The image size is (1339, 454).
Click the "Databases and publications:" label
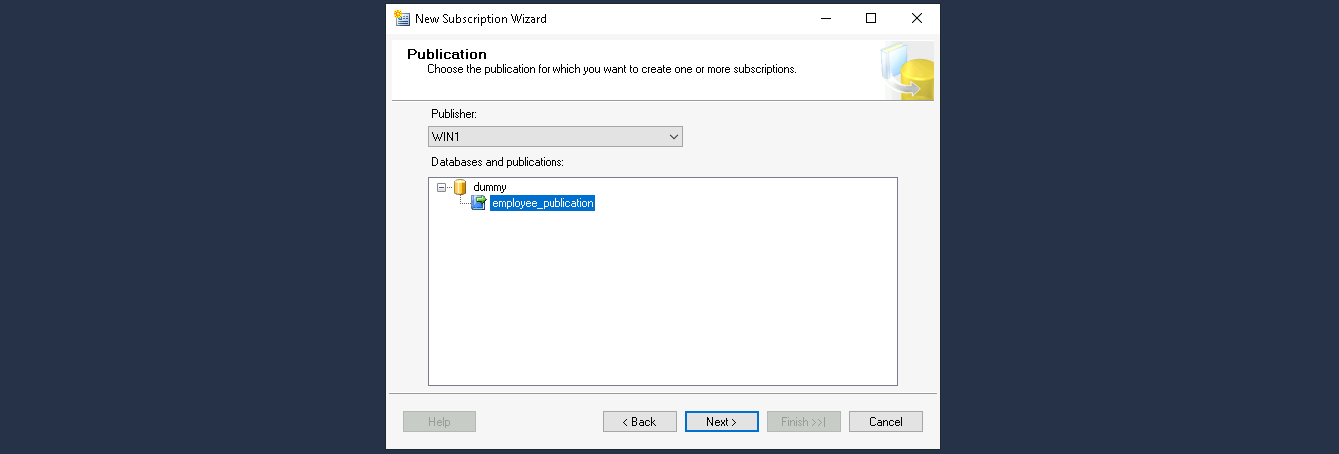click(497, 161)
